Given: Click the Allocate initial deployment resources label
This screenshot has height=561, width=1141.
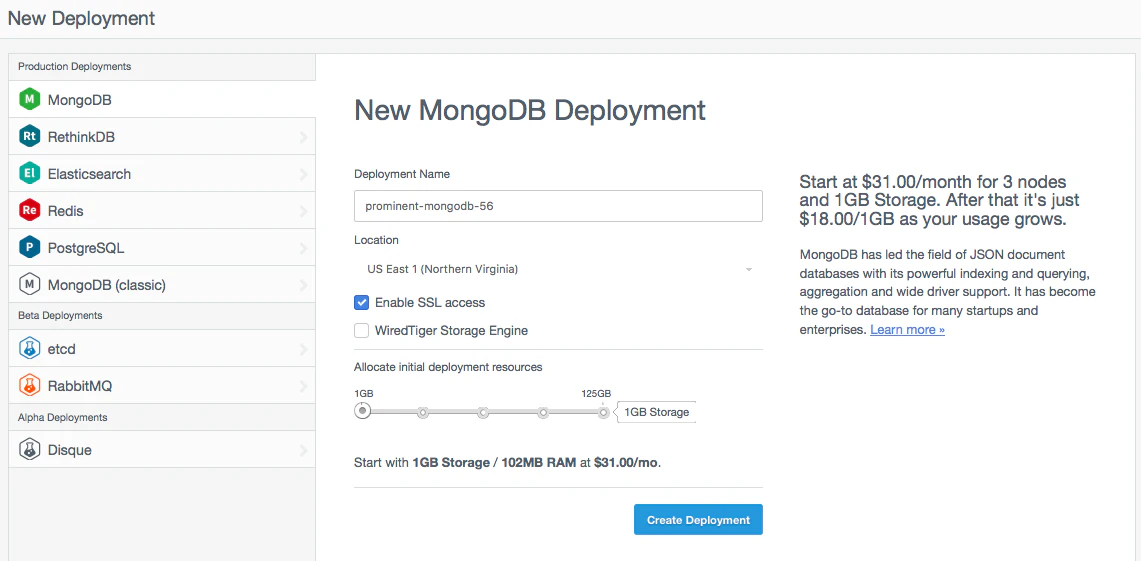Looking at the screenshot, I should [448, 367].
